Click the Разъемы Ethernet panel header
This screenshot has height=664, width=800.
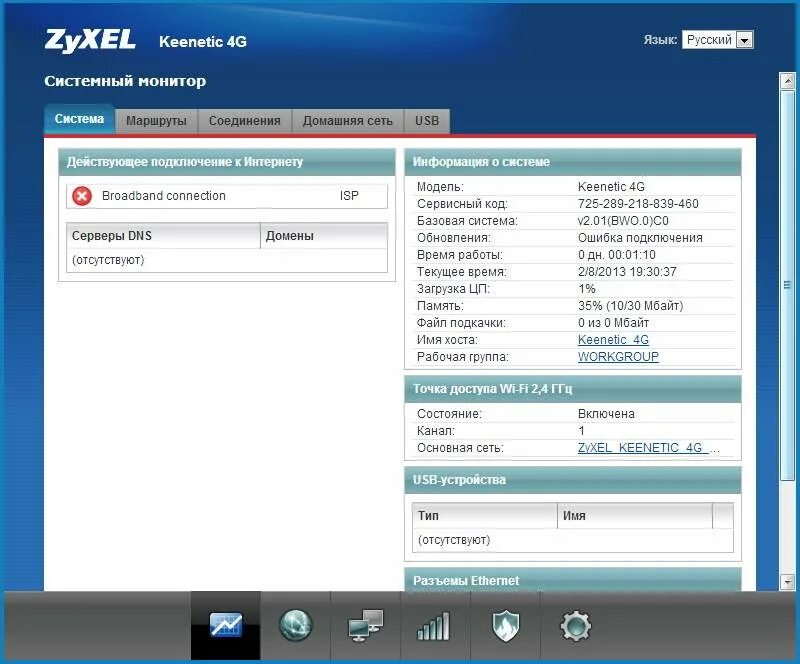572,581
